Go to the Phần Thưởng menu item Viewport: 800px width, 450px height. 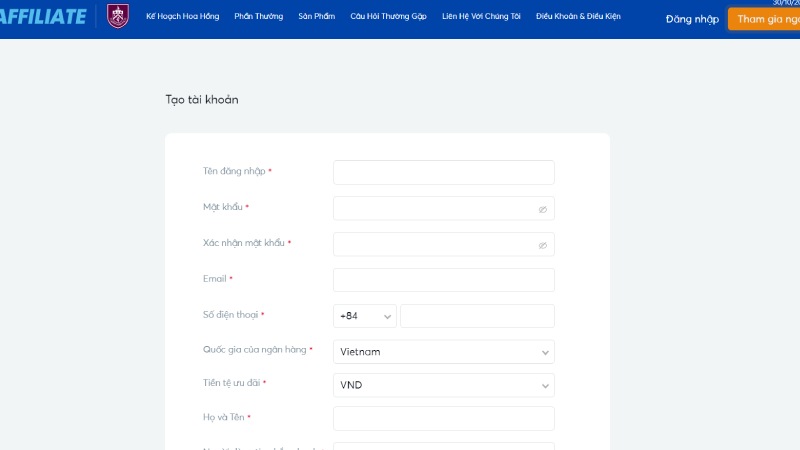click(258, 17)
